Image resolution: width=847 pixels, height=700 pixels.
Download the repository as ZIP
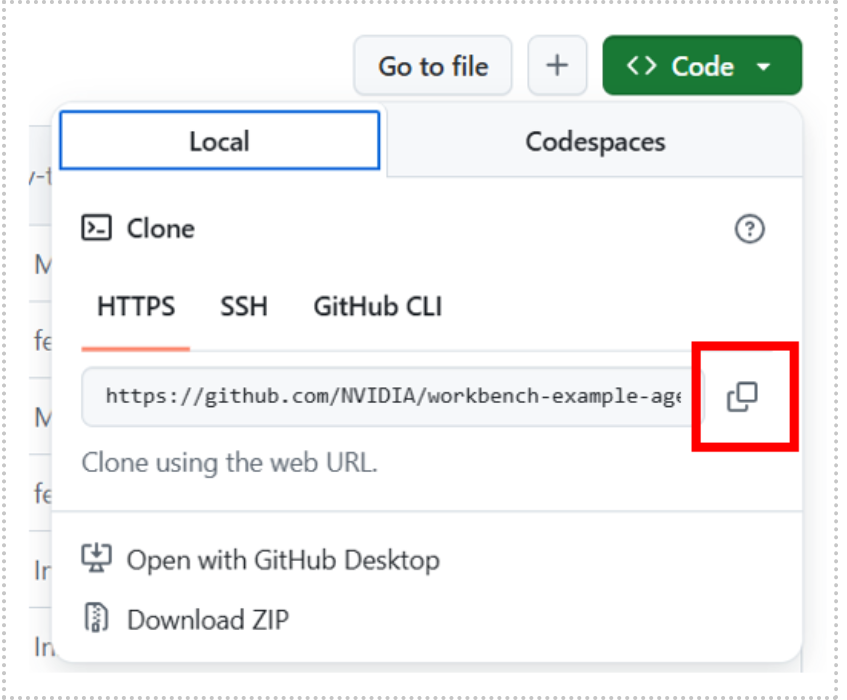207,619
